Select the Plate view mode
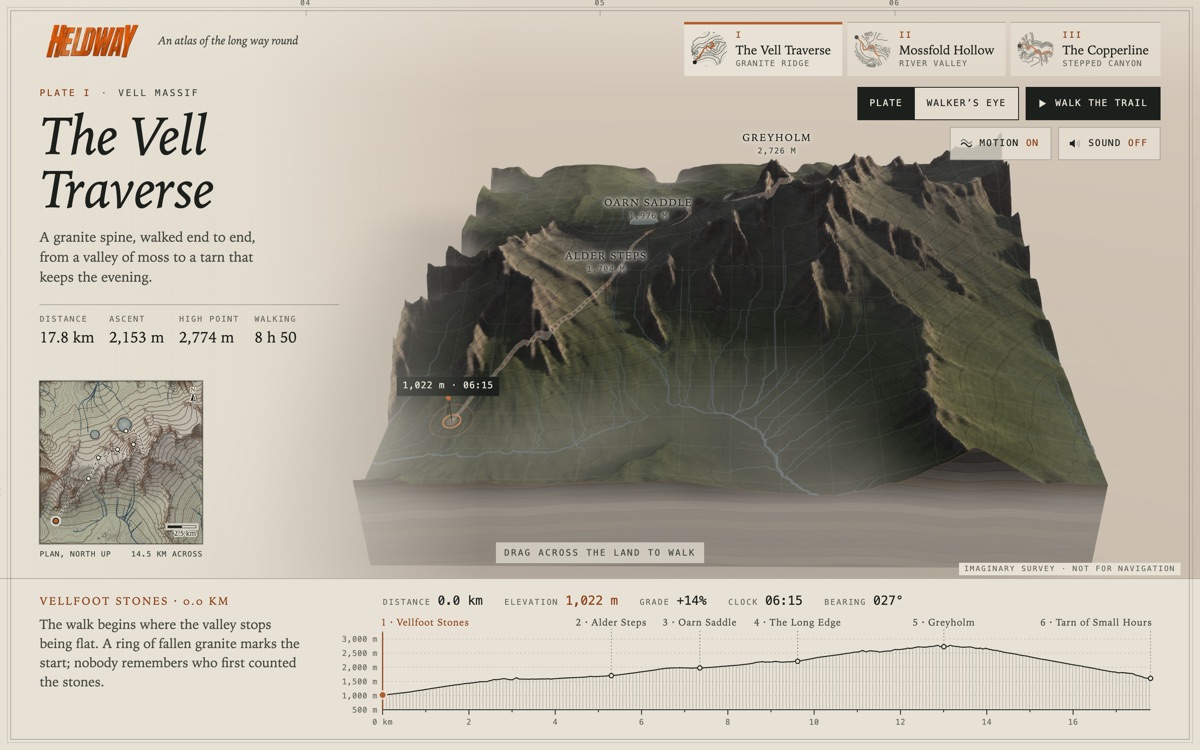Viewport: 1200px width, 750px height. pos(886,103)
